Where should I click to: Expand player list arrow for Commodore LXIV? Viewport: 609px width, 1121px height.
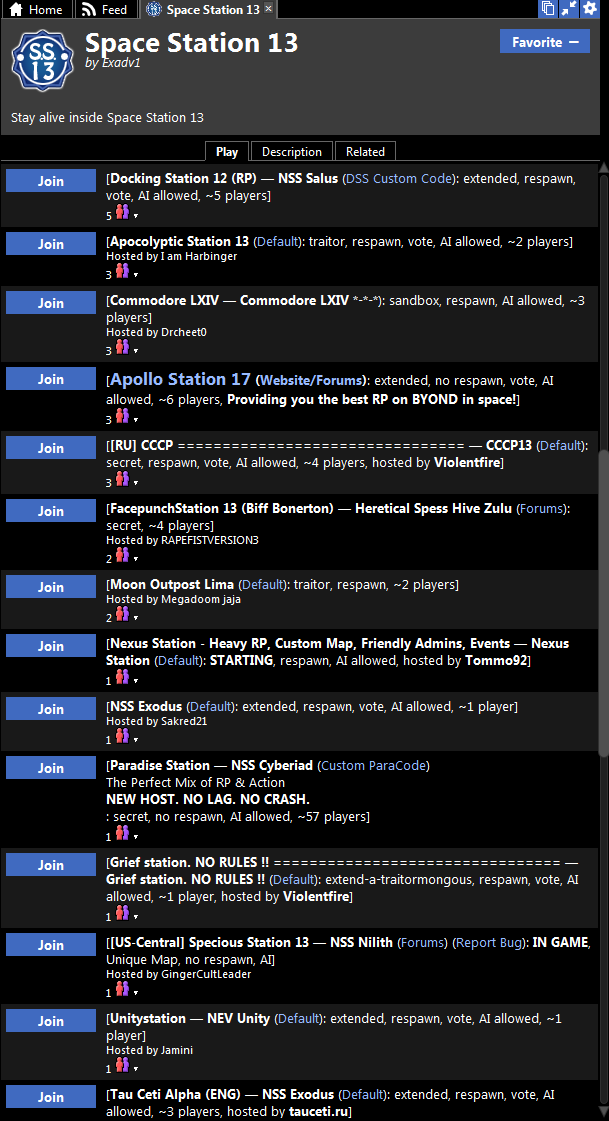click(x=136, y=350)
